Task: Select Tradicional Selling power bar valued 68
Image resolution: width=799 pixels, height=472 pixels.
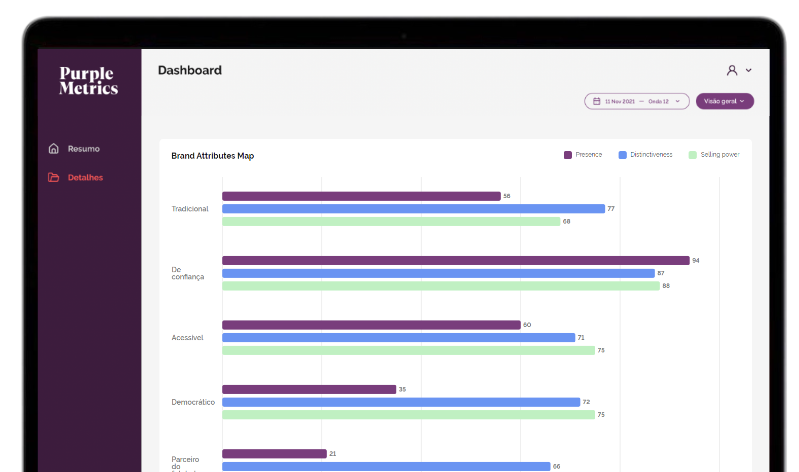Action: tap(391, 222)
